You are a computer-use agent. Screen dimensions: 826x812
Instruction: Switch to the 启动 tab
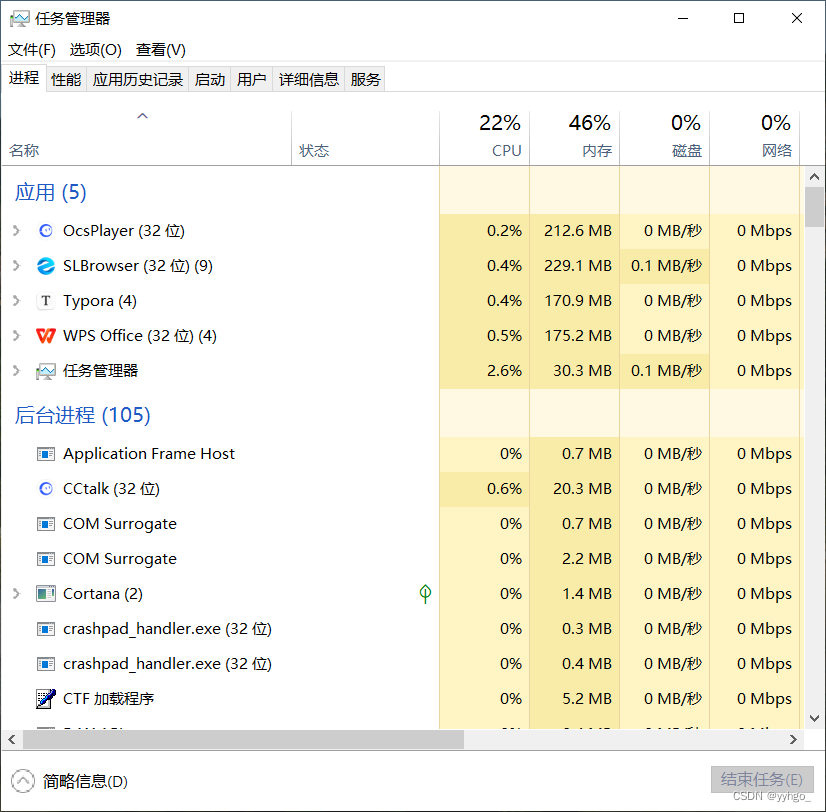[x=210, y=80]
